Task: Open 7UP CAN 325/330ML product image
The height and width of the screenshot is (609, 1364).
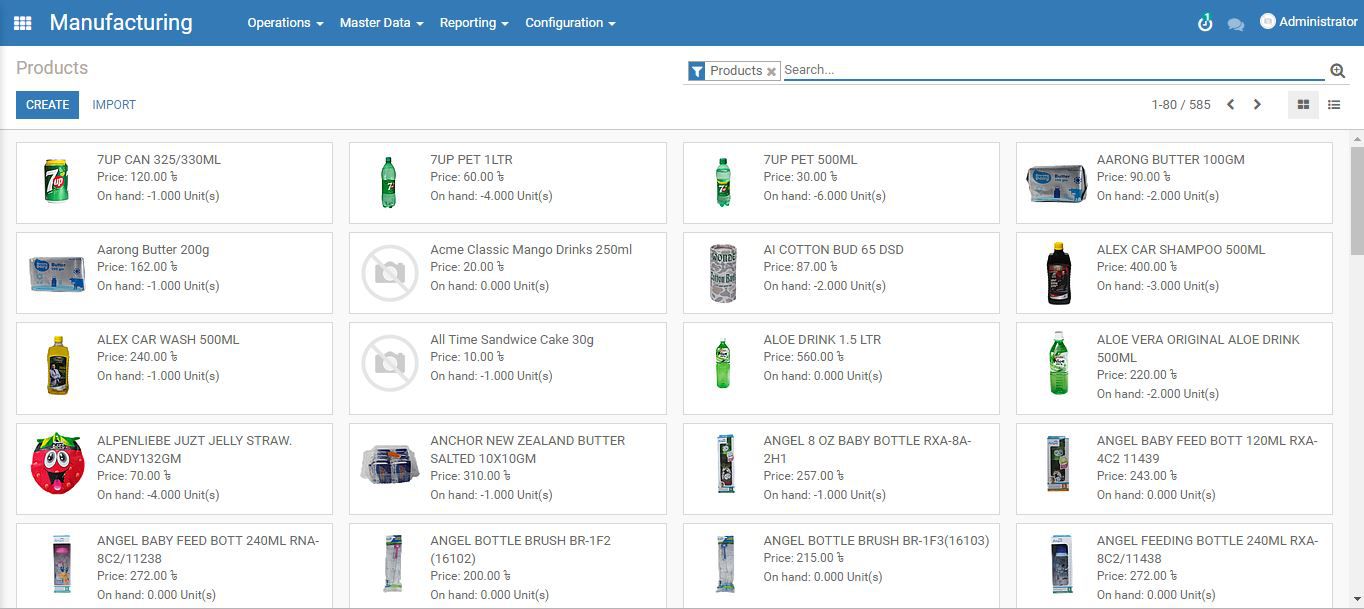Action: pos(57,182)
